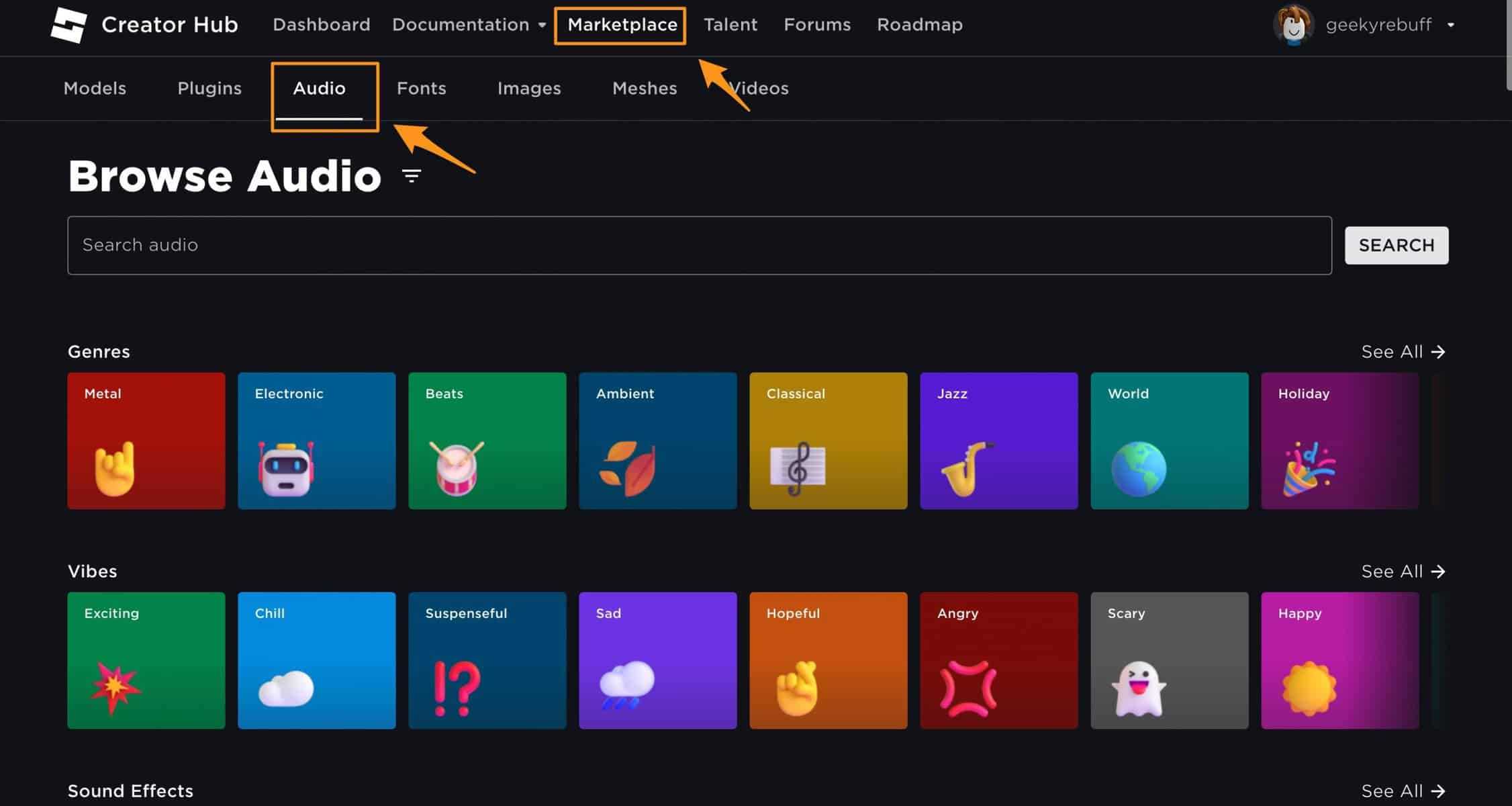The width and height of the screenshot is (1512, 806).
Task: Open the Happy vibe sun card
Action: tap(1340, 660)
